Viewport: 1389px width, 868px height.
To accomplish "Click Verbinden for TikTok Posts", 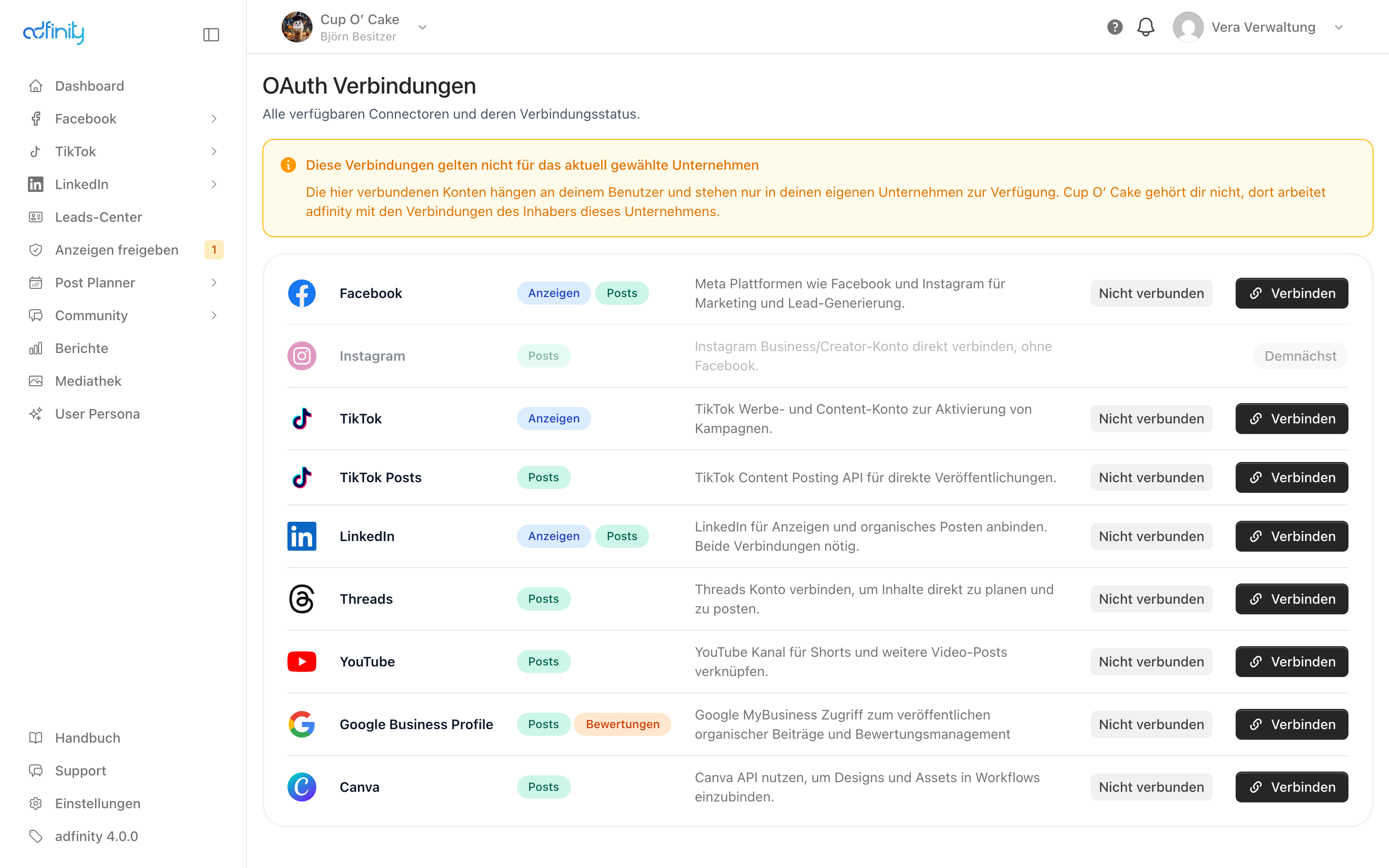I will [1292, 477].
